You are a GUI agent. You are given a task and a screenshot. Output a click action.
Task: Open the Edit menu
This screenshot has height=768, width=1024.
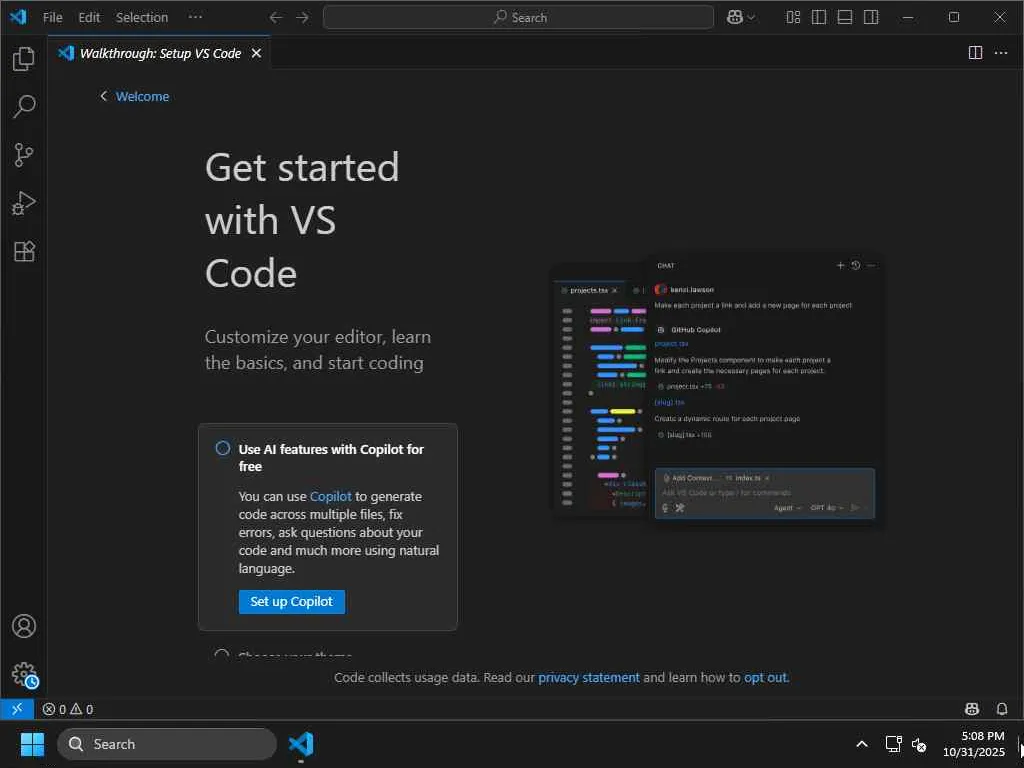pos(89,18)
